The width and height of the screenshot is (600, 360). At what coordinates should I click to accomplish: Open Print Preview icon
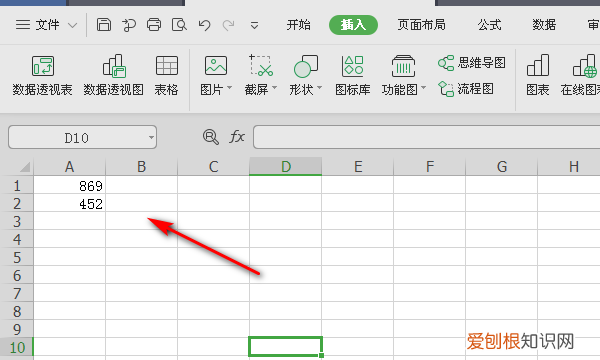pos(179,25)
